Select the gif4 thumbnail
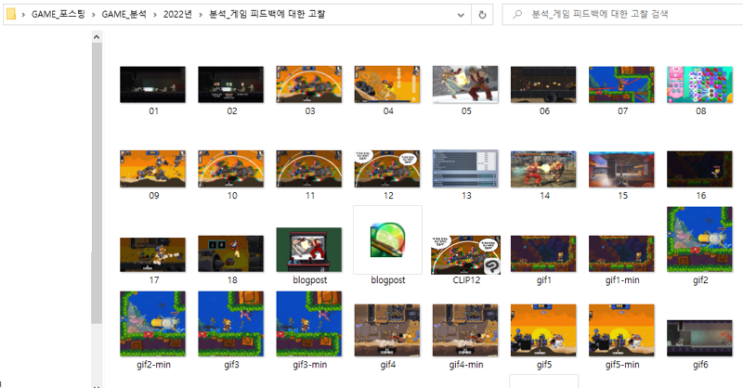The width and height of the screenshot is (743, 388). (x=387, y=330)
